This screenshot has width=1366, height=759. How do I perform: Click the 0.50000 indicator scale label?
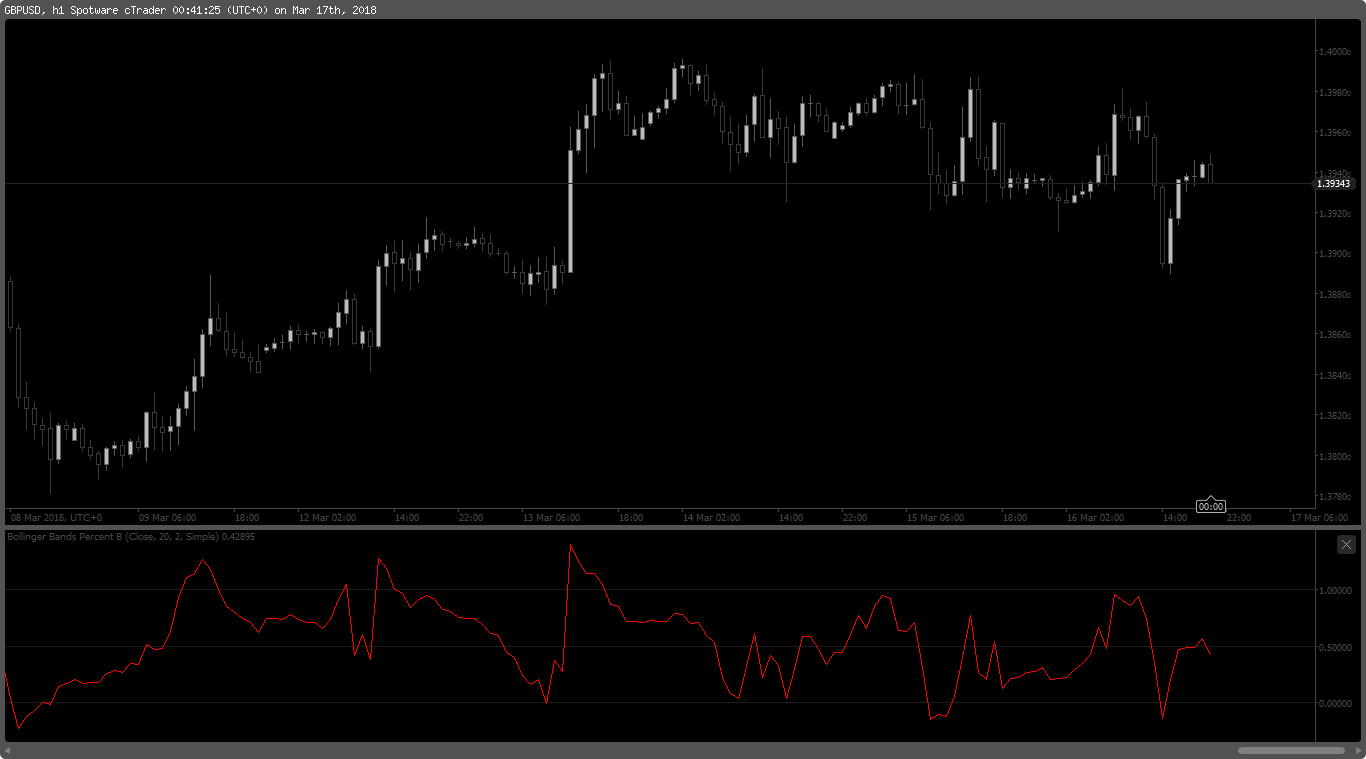coord(1336,647)
